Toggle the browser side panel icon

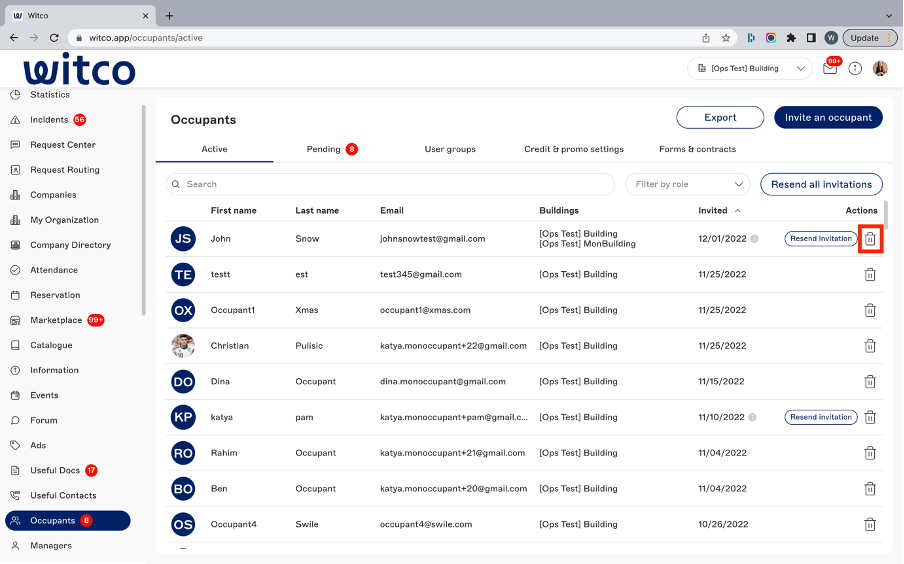coord(811,38)
